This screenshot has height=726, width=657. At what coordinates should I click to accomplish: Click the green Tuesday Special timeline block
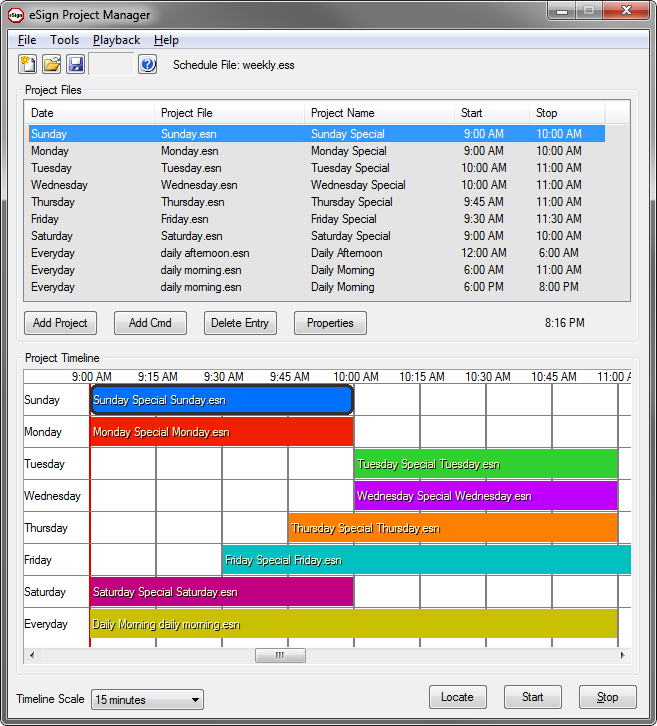tap(486, 464)
